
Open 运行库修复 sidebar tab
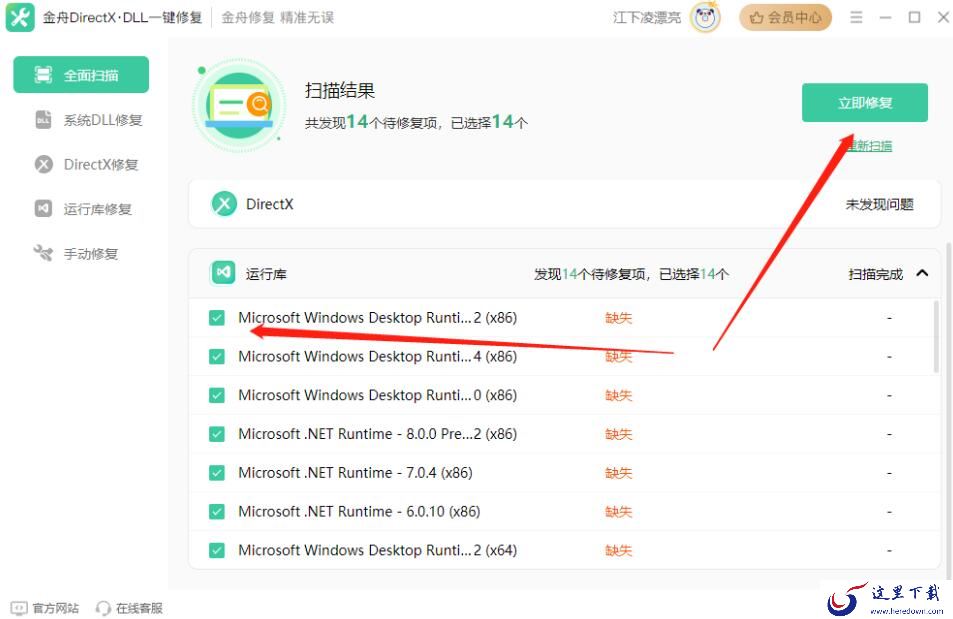(83, 209)
